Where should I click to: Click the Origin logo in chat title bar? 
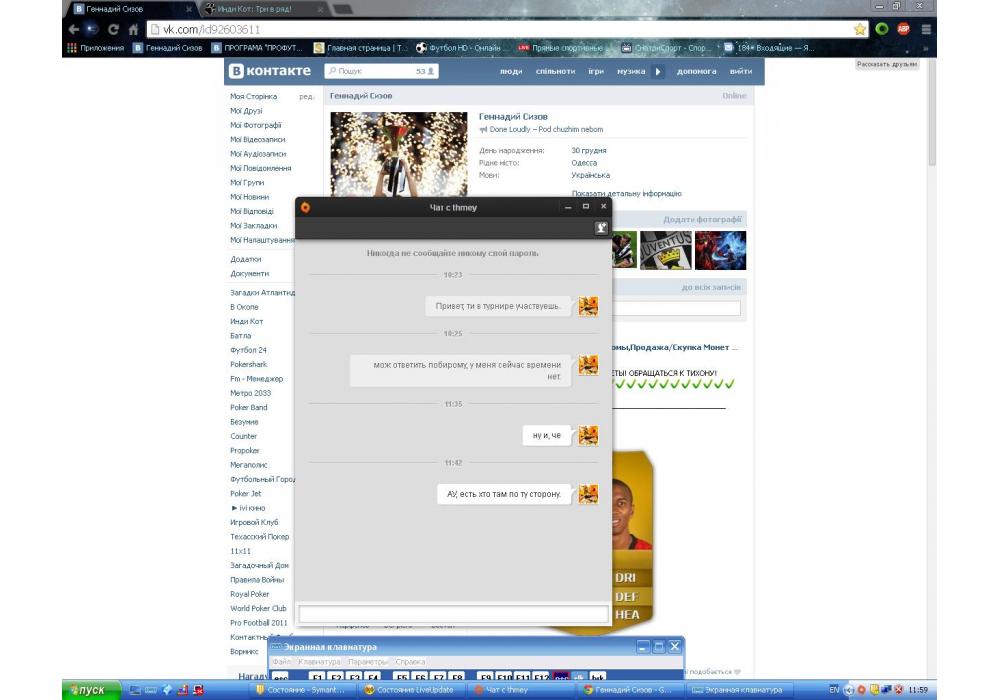click(x=305, y=207)
